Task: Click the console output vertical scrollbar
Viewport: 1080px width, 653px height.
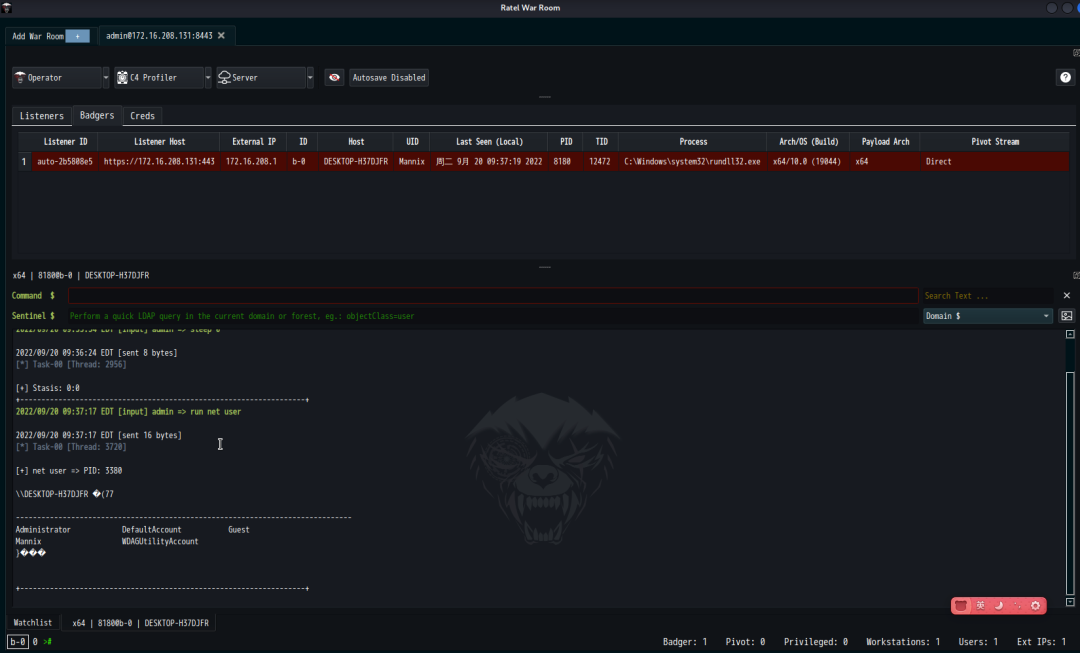Action: (x=1070, y=482)
